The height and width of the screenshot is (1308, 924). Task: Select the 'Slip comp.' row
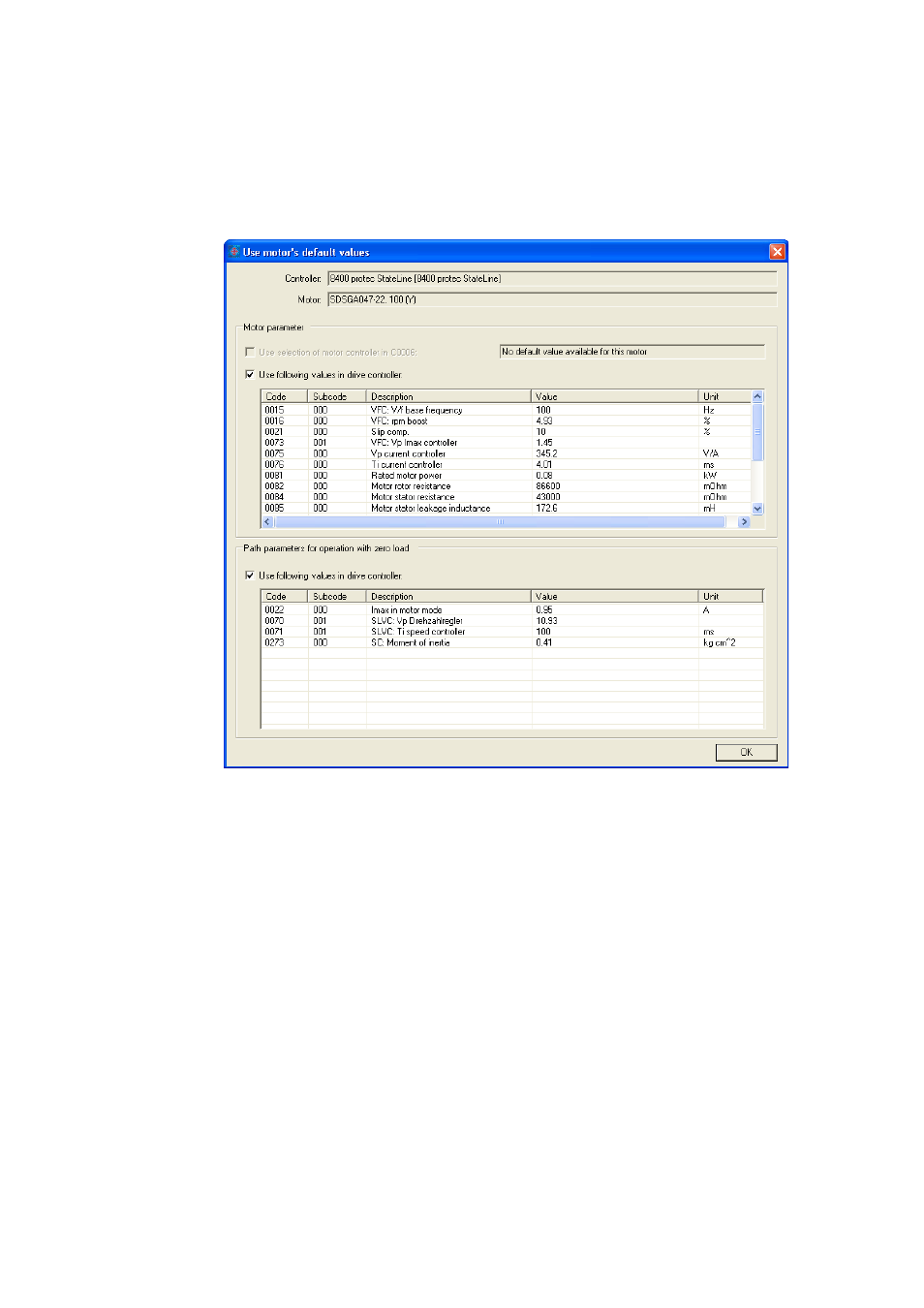pyautogui.click(x=507, y=432)
